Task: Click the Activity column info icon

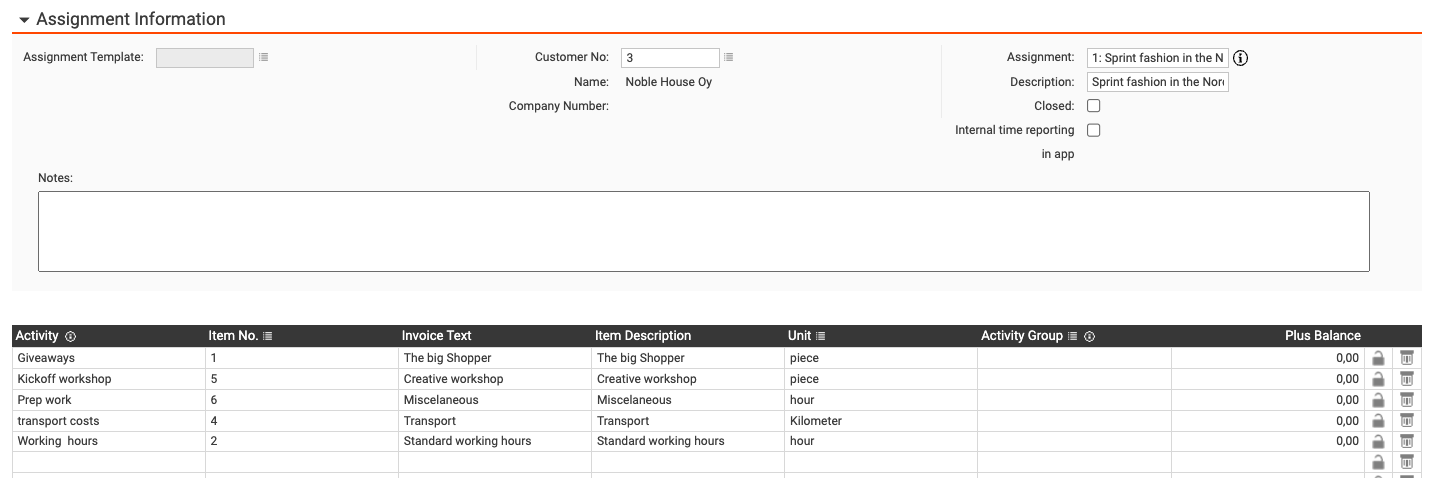Action: point(71,336)
